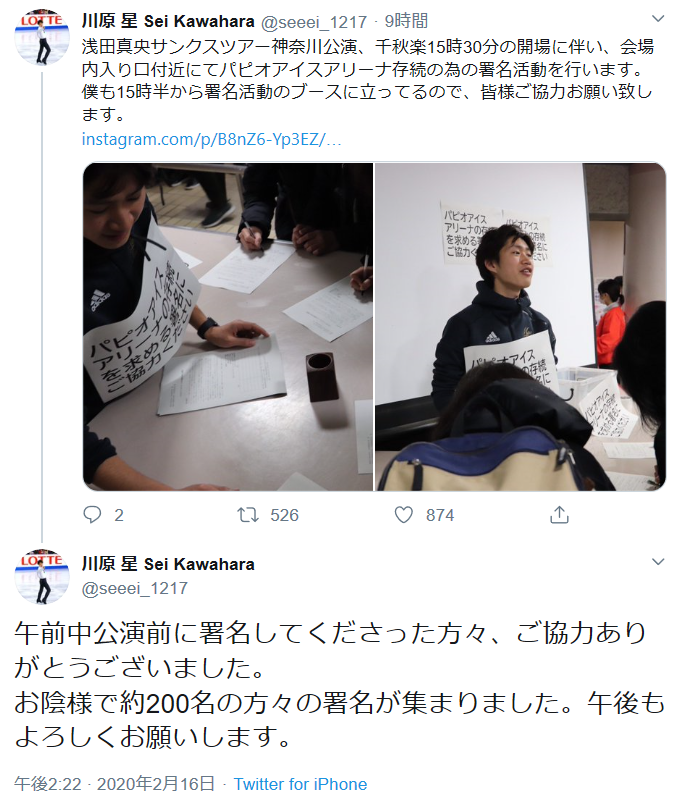Expand the second tweet's chevron menu
The image size is (683, 808).
658,562
